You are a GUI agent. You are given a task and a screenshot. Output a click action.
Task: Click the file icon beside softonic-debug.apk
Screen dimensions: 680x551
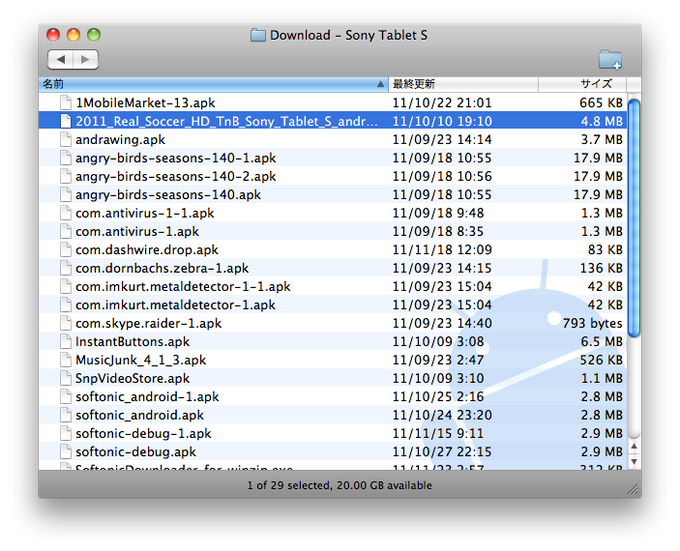[66, 452]
